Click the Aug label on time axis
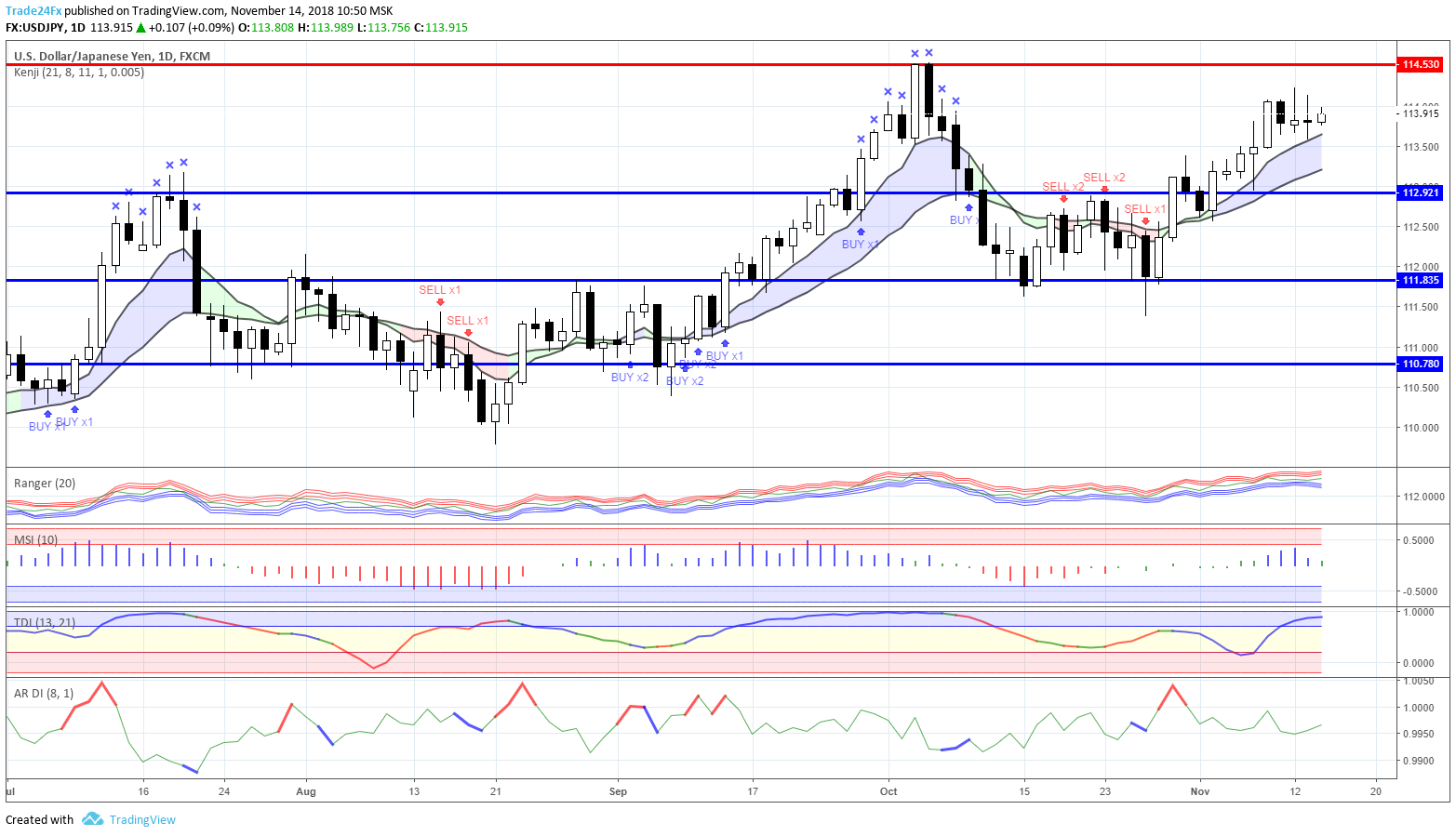Screen dimensions: 1456x836 click(x=306, y=791)
